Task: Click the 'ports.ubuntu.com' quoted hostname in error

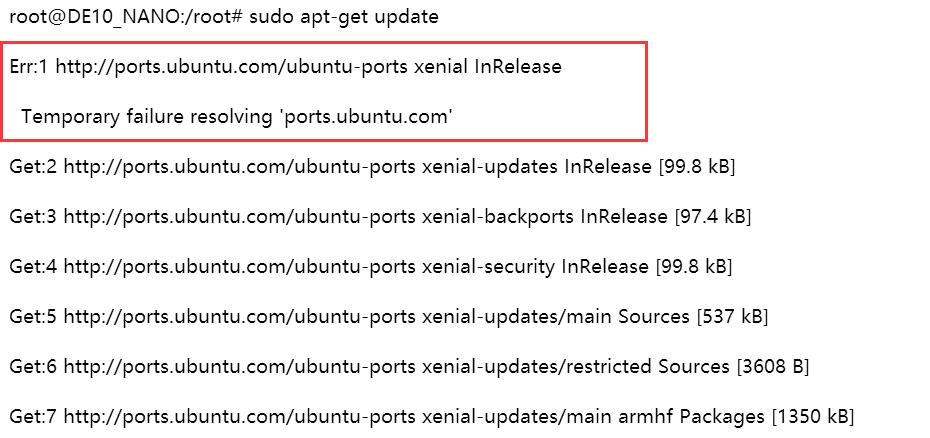Action: tap(366, 116)
